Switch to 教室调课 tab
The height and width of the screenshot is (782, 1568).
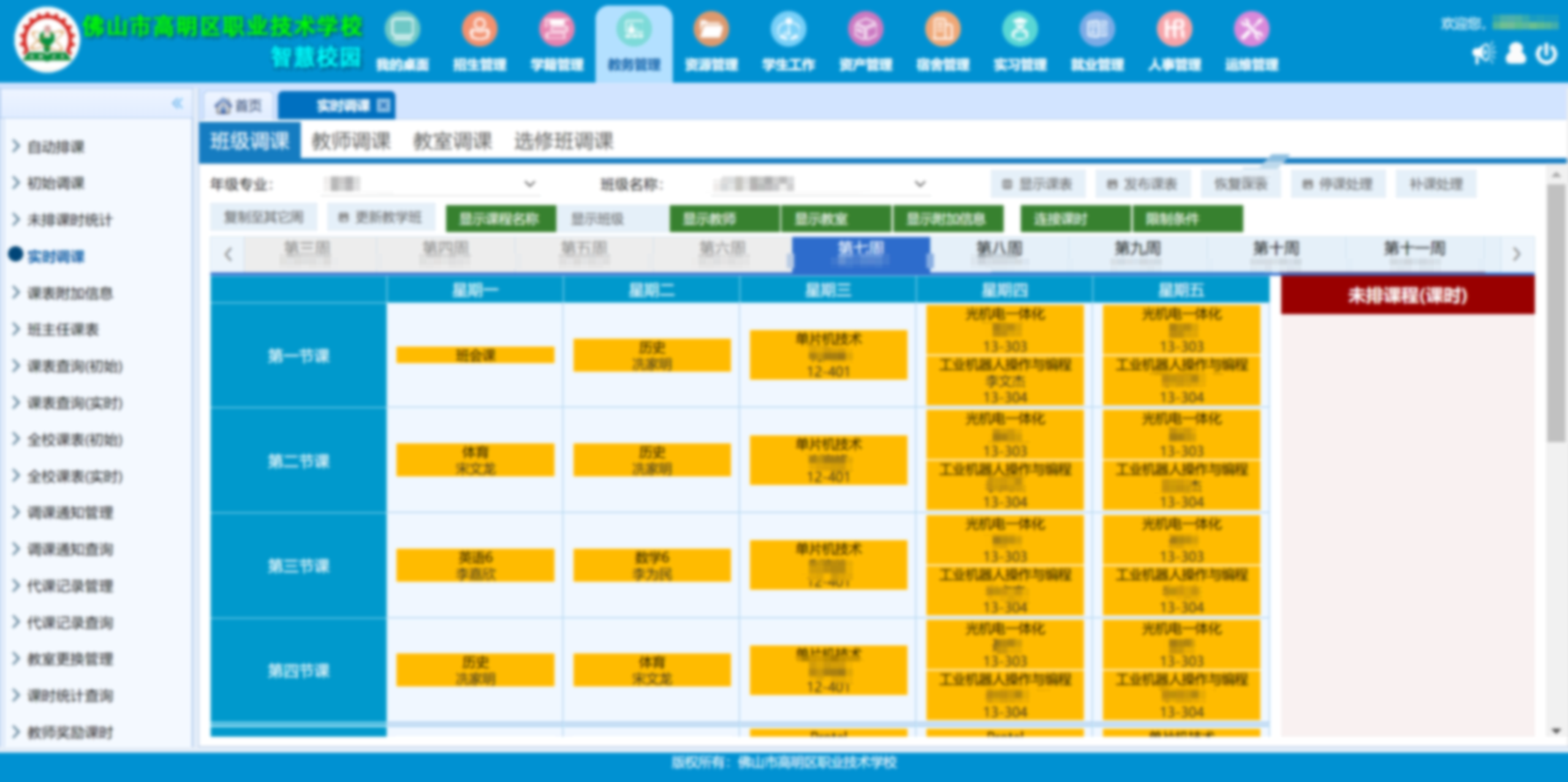click(452, 141)
